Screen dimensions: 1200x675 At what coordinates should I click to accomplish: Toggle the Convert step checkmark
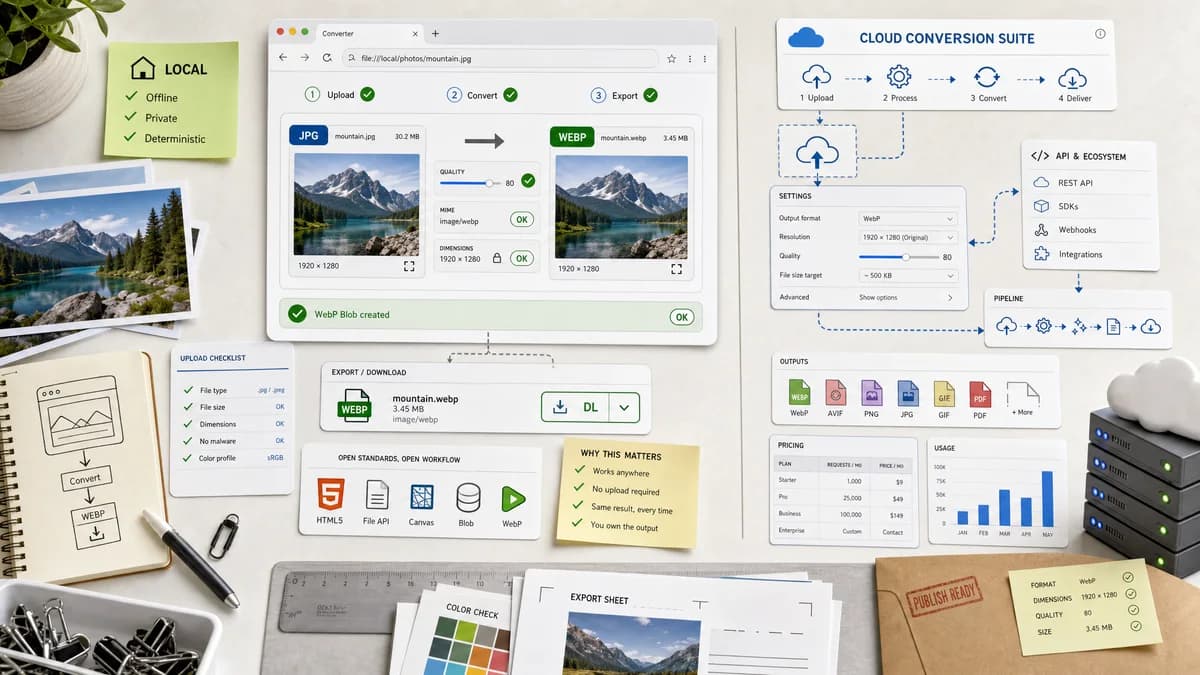tap(510, 94)
